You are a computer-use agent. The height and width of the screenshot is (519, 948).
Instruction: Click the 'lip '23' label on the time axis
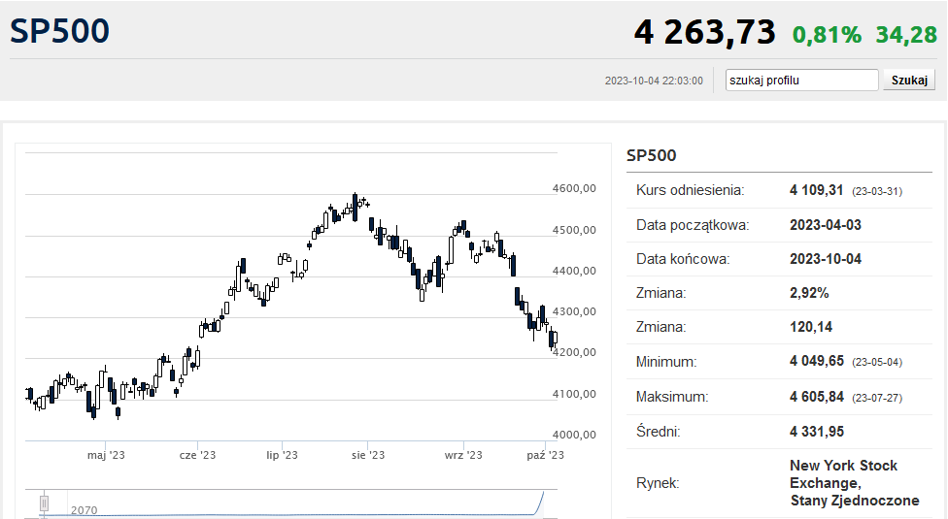click(x=282, y=455)
